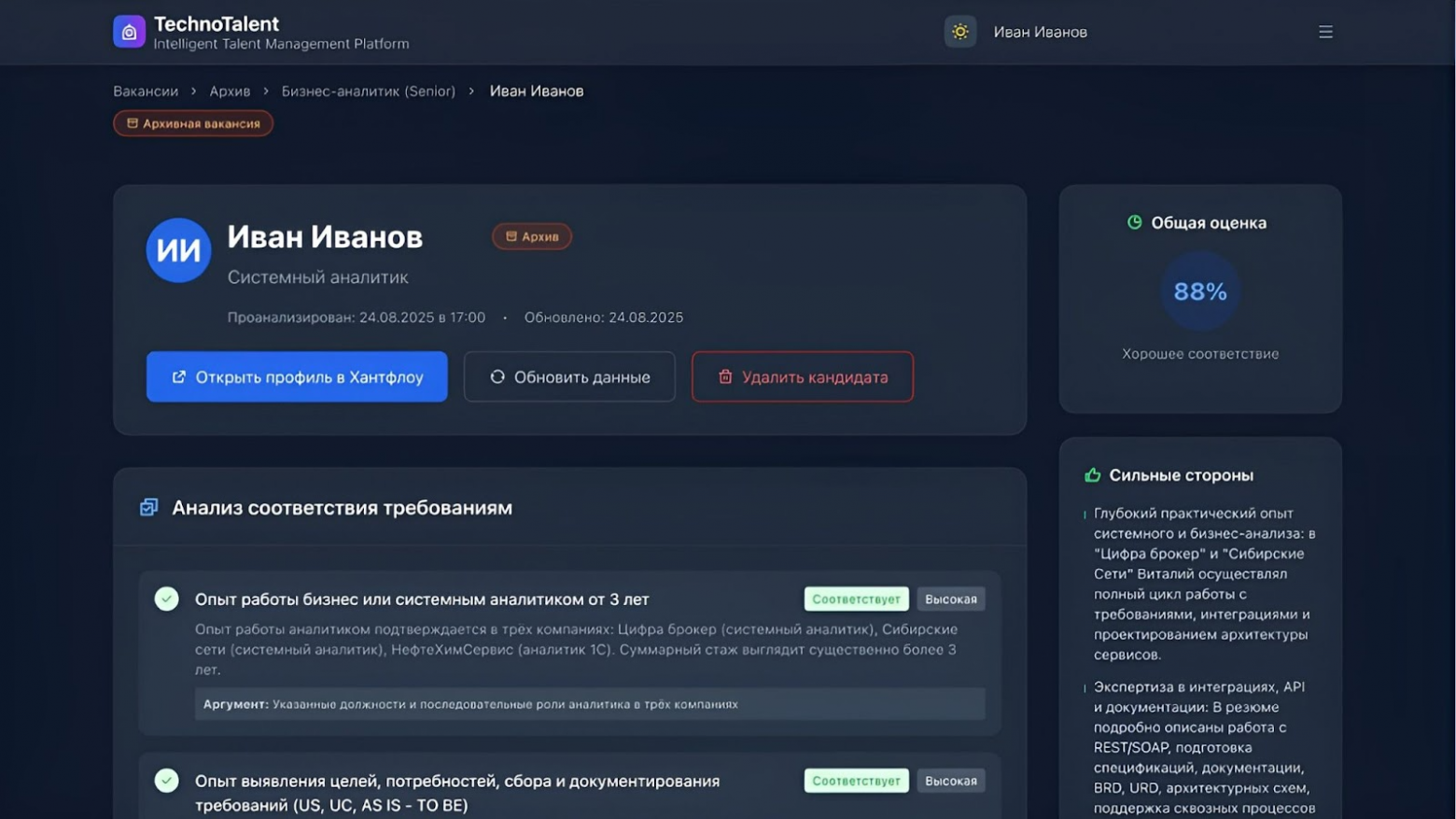Click Открыть профиль в Хантфлоу button

point(296,376)
